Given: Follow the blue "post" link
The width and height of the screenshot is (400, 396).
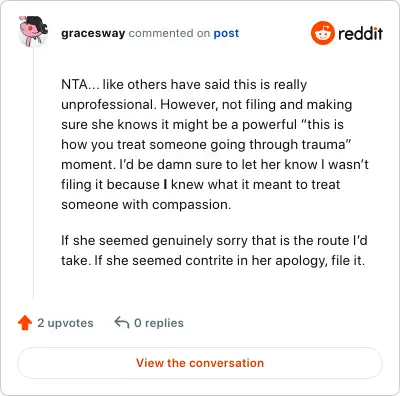Looking at the screenshot, I should point(226,33).
